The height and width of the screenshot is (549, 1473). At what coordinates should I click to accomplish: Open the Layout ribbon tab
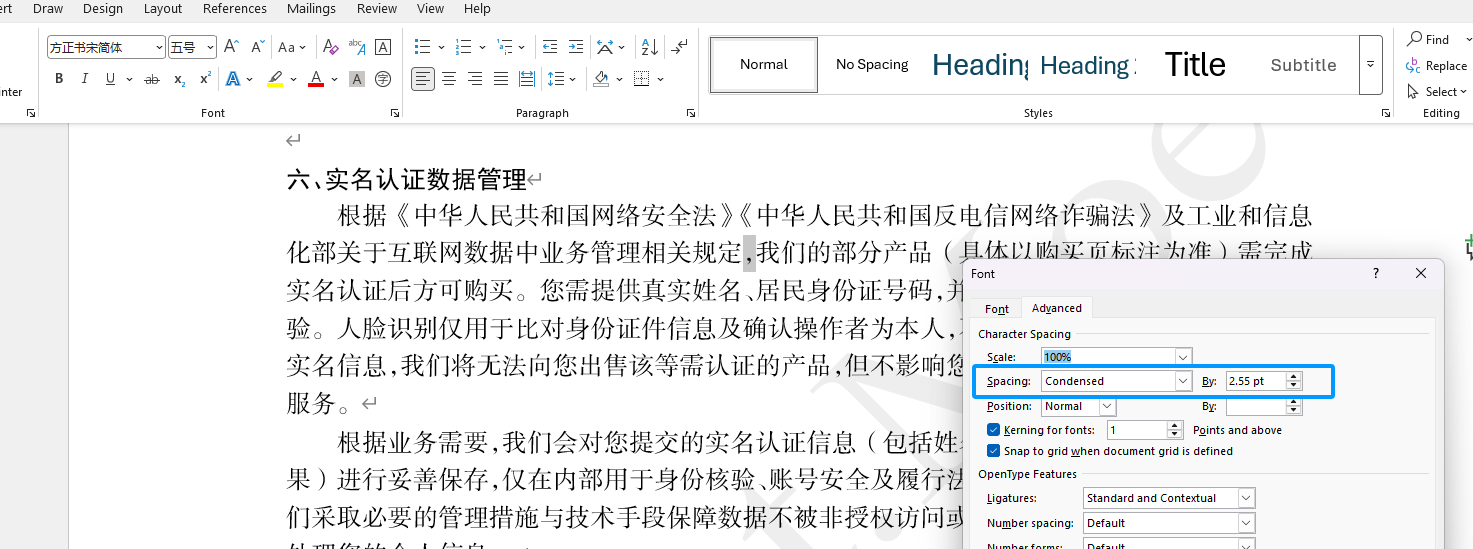(163, 8)
